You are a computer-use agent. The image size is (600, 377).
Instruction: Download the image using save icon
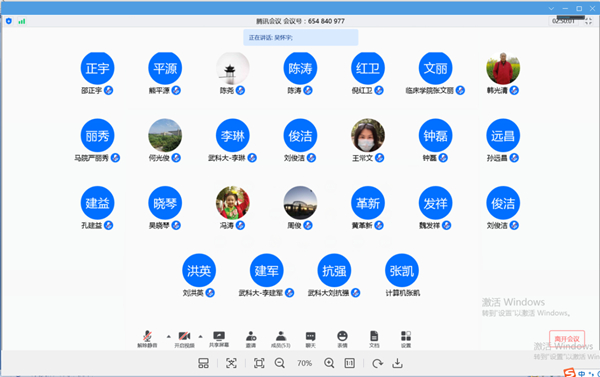(398, 363)
